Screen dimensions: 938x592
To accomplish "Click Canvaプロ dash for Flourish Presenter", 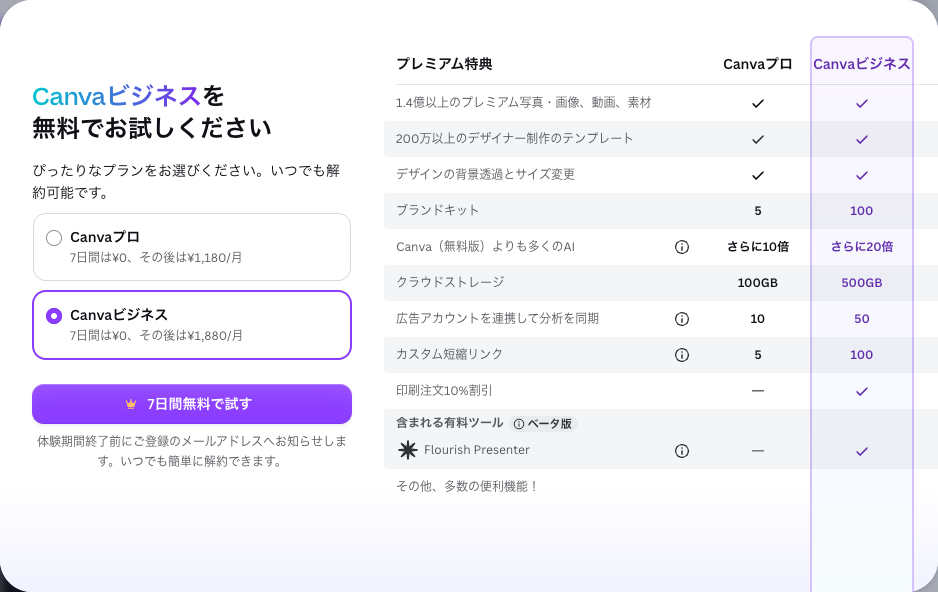I will click(758, 451).
